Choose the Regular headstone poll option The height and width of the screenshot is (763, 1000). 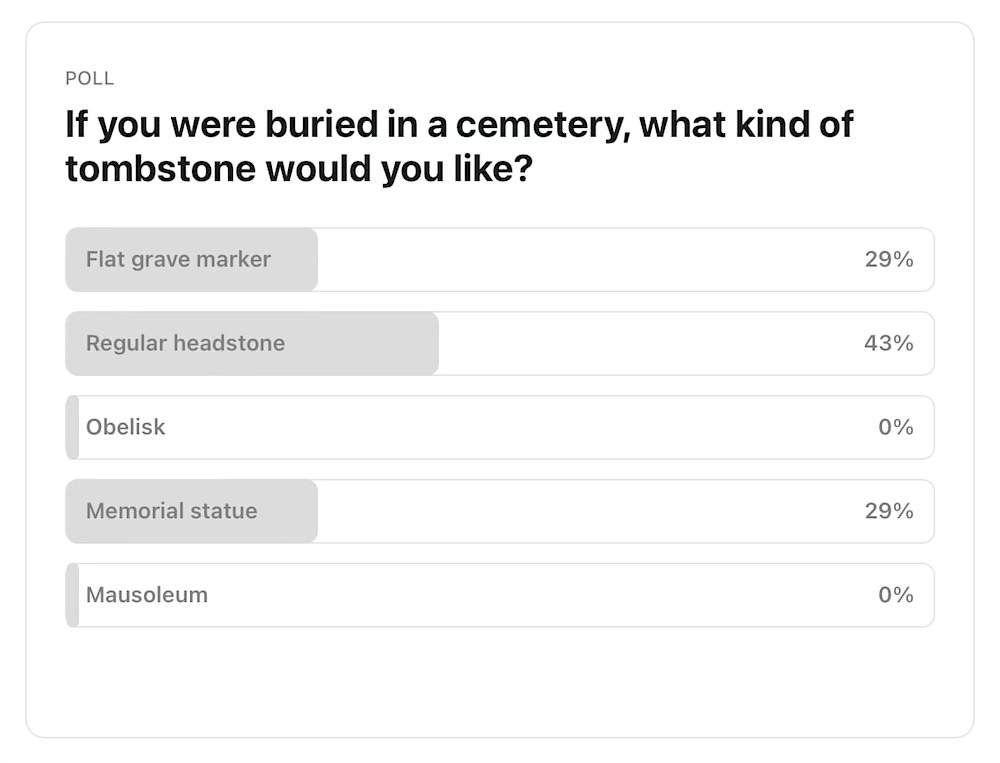click(x=499, y=343)
